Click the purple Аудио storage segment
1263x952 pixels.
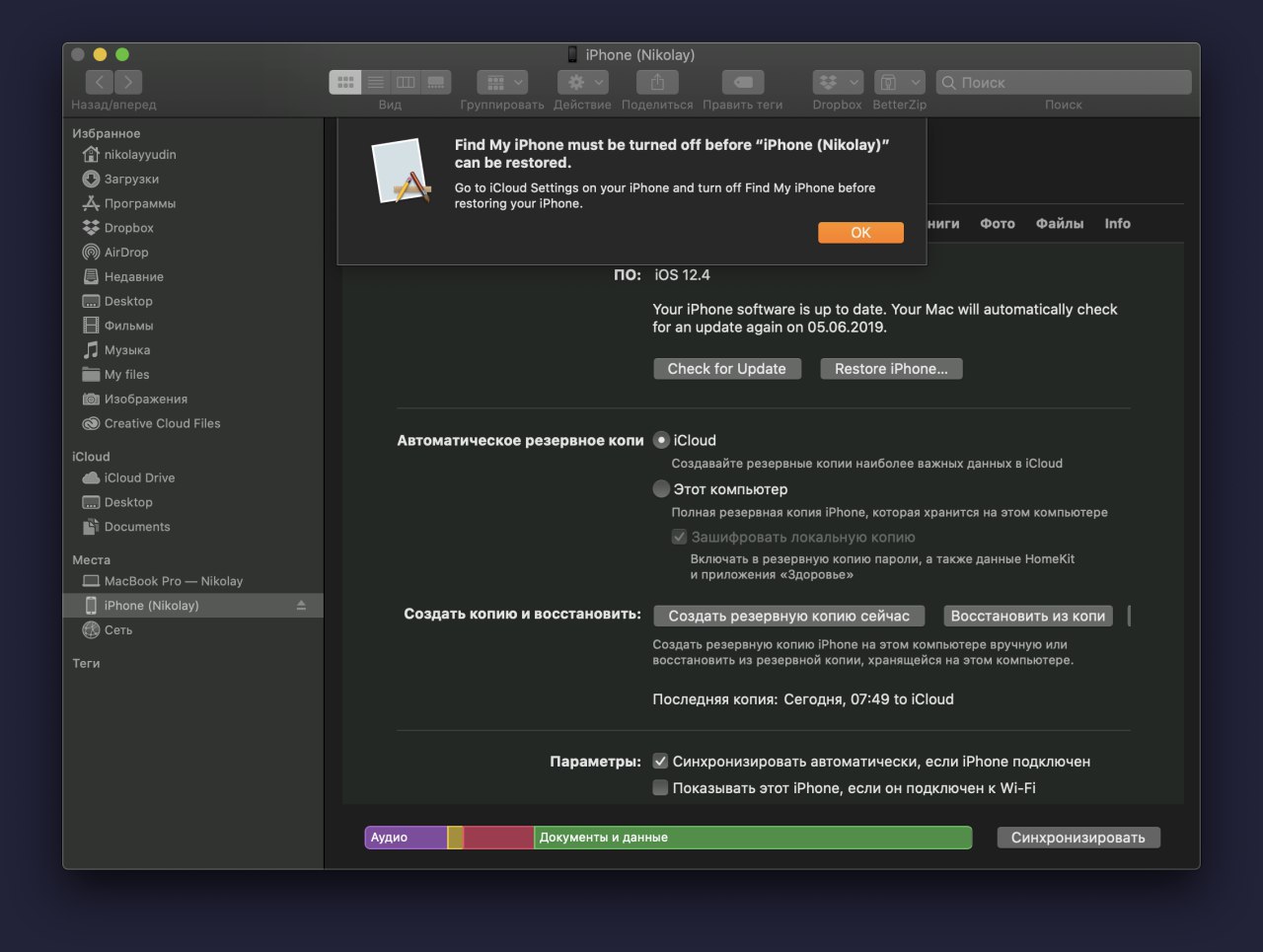coord(406,838)
